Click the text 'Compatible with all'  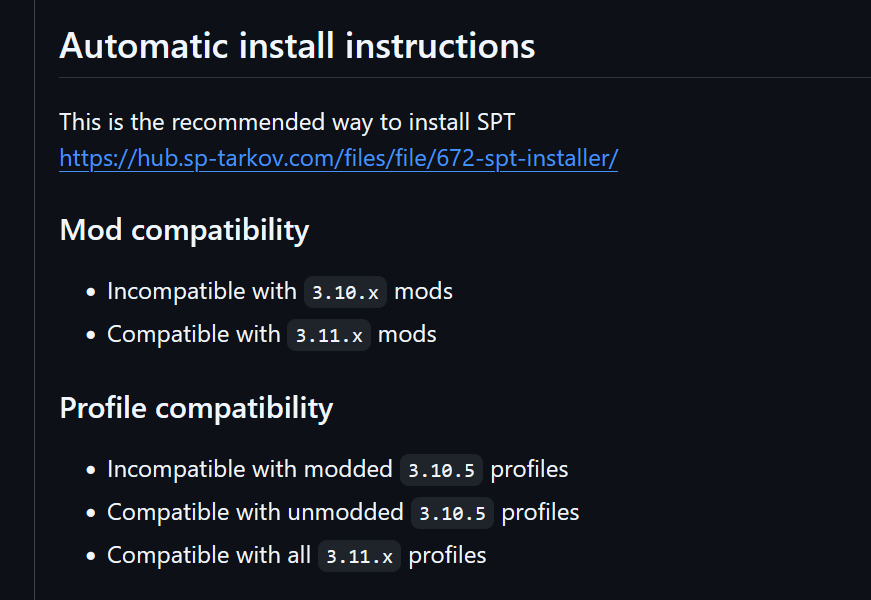pos(209,556)
